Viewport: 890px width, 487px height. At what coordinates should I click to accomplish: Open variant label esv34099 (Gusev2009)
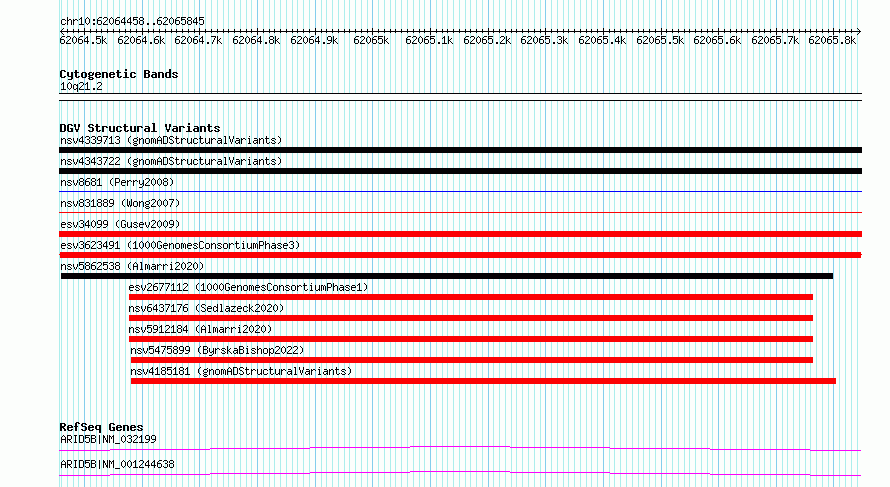tap(120, 224)
